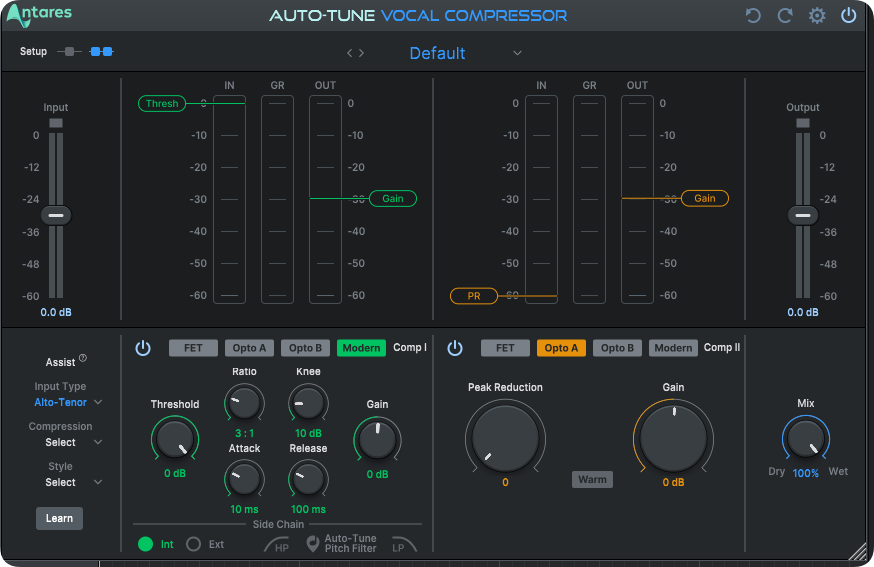The image size is (874, 567).
Task: Click the 3 : 1 ratio value
Action: (244, 433)
